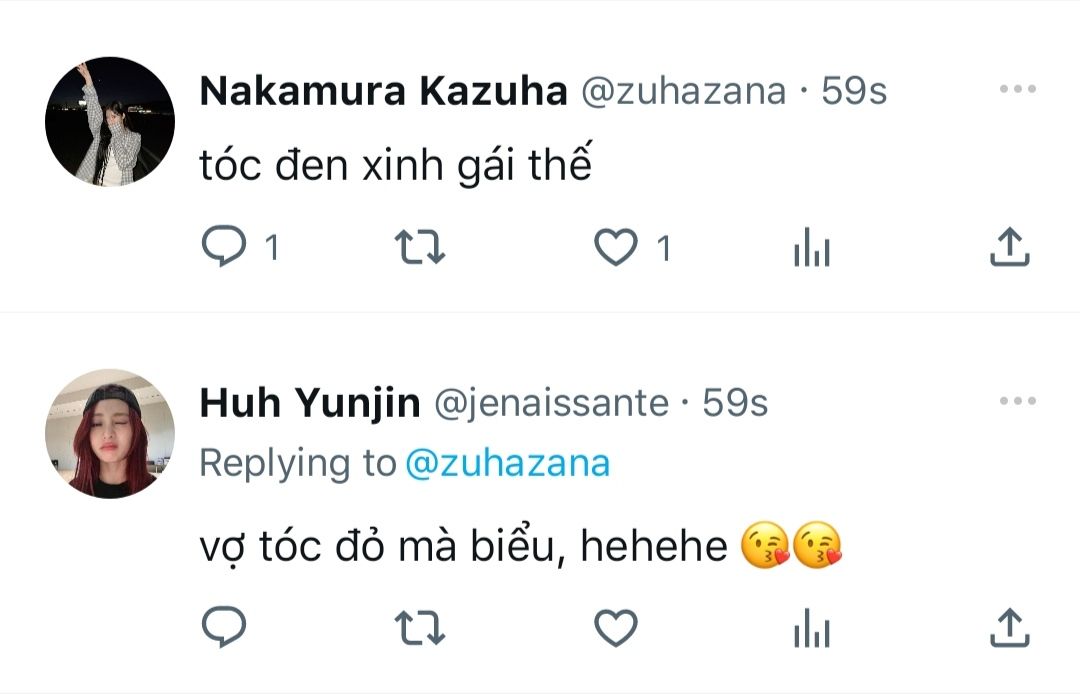Retweet Nakamura Kazuha's tweet

pyautogui.click(x=421, y=247)
